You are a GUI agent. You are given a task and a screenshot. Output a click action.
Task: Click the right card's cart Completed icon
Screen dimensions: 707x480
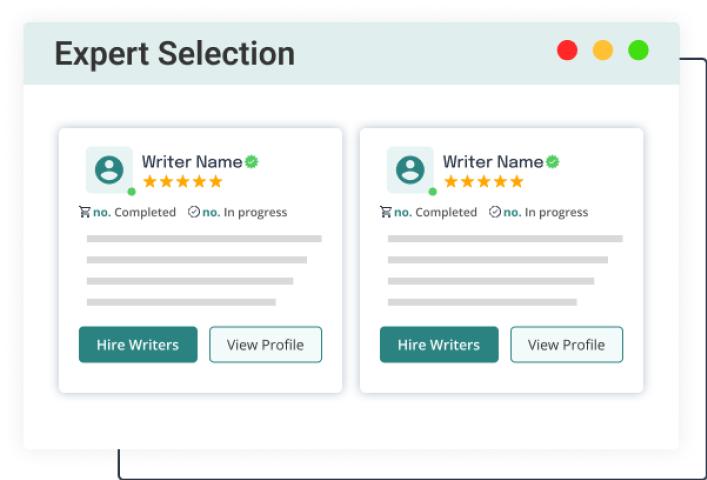click(x=386, y=212)
